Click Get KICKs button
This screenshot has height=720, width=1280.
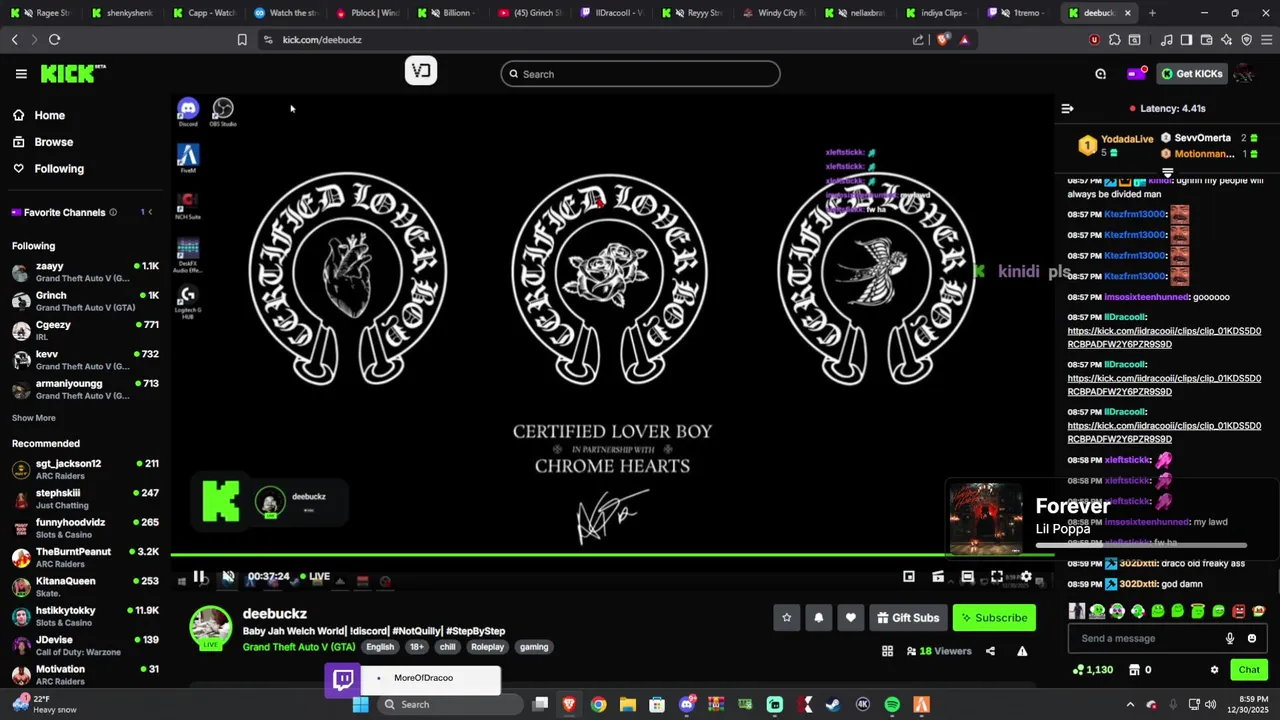click(1191, 74)
